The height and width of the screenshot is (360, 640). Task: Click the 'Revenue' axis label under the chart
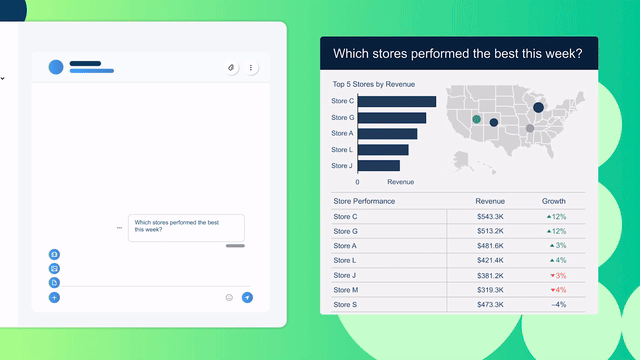coord(400,182)
